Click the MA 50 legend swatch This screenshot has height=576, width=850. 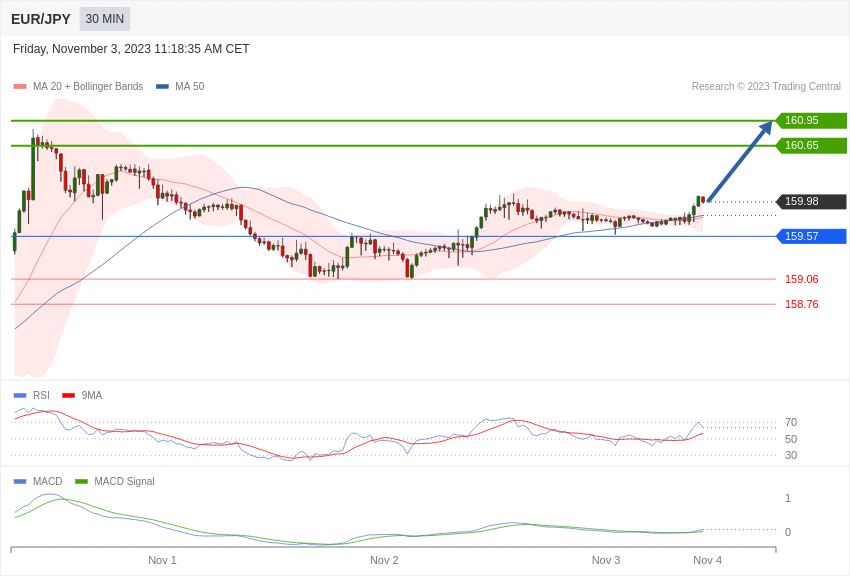pos(162,87)
